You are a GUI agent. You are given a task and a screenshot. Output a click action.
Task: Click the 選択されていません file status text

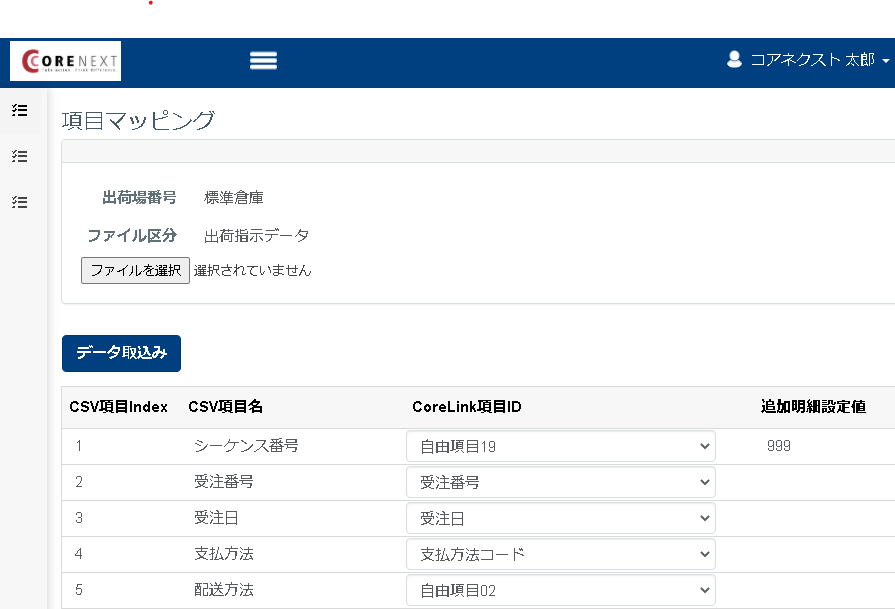click(251, 270)
